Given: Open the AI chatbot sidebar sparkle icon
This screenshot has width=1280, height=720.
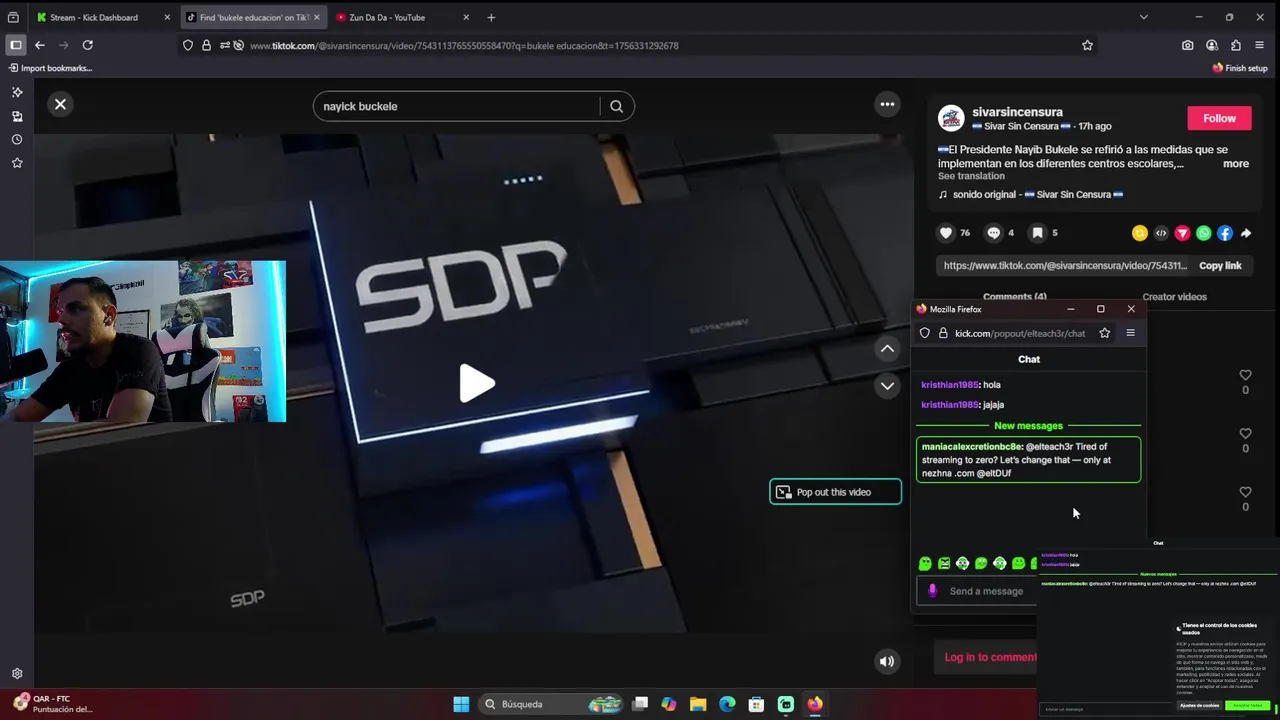Looking at the screenshot, I should pyautogui.click(x=17, y=92).
